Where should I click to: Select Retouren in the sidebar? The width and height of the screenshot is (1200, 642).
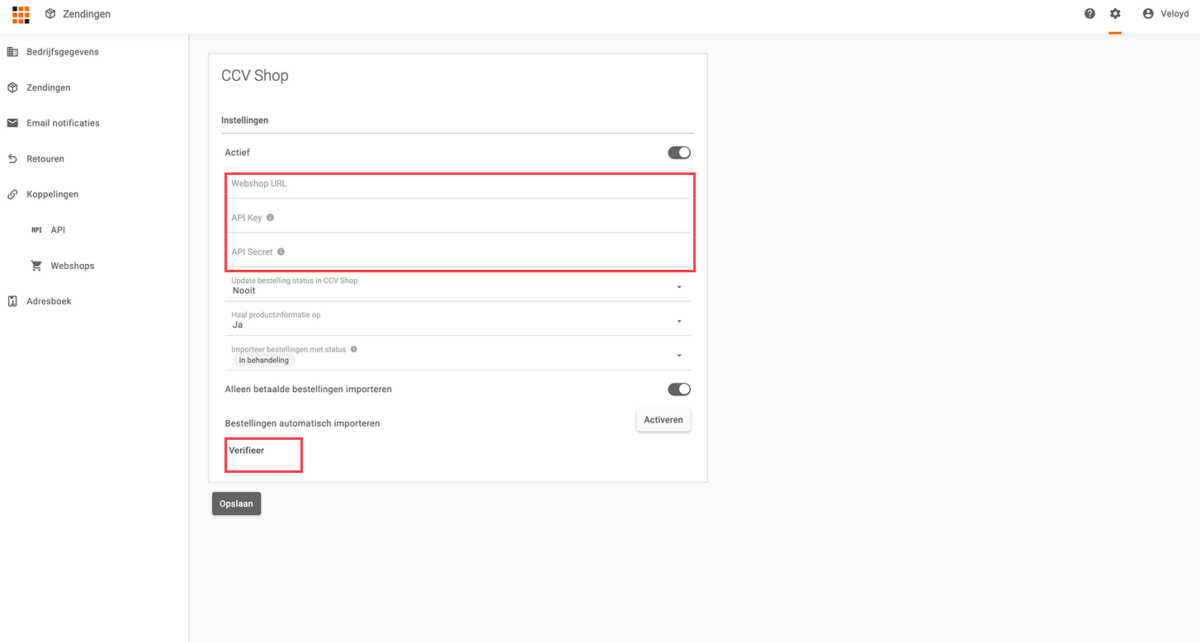pyautogui.click(x=45, y=159)
